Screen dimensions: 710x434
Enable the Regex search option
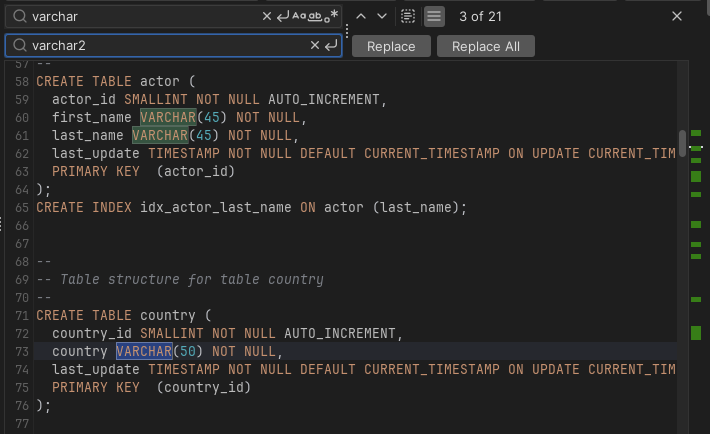pyautogui.click(x=334, y=16)
